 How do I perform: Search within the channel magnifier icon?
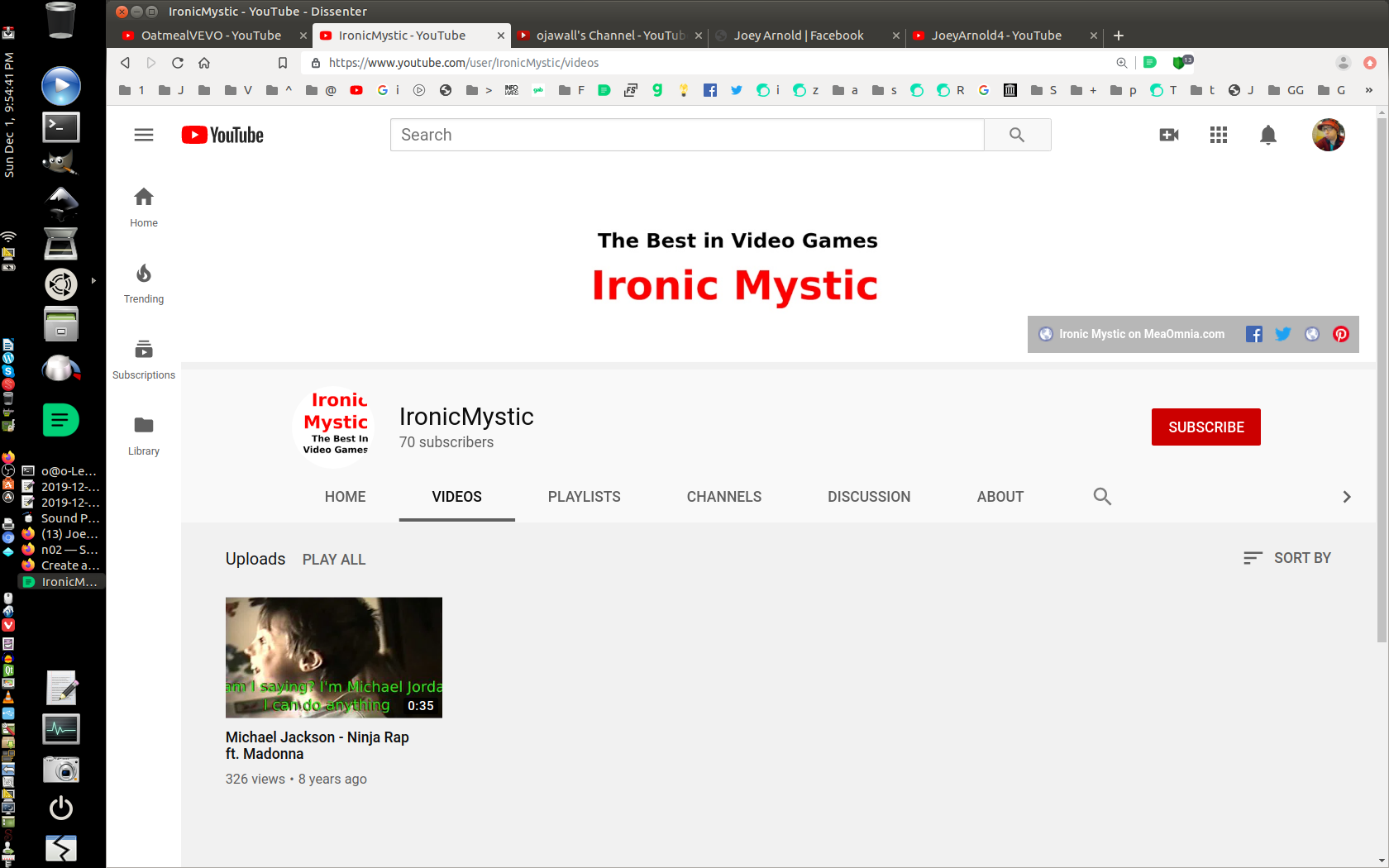coord(1102,496)
